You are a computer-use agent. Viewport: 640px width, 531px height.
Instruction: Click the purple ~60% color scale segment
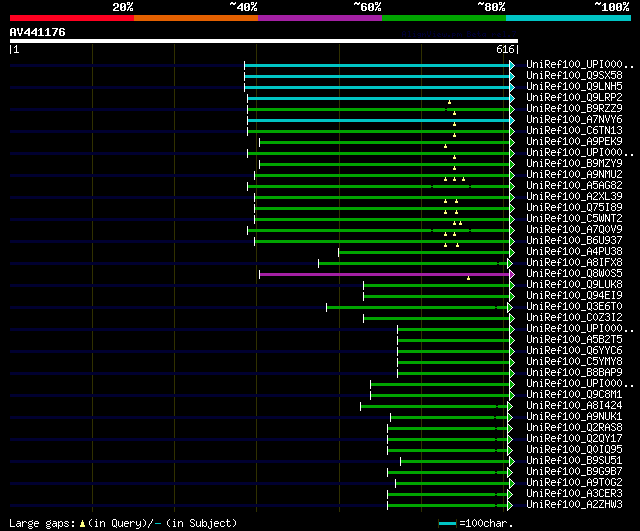click(x=320, y=18)
